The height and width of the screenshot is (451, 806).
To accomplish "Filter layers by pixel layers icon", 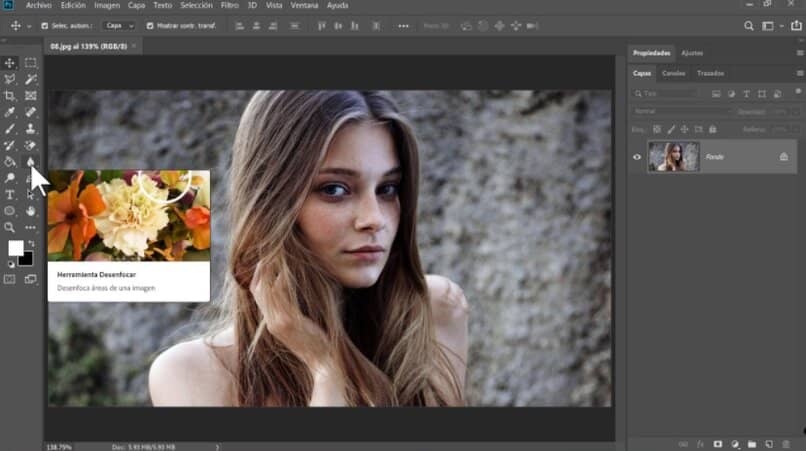I will coord(716,94).
